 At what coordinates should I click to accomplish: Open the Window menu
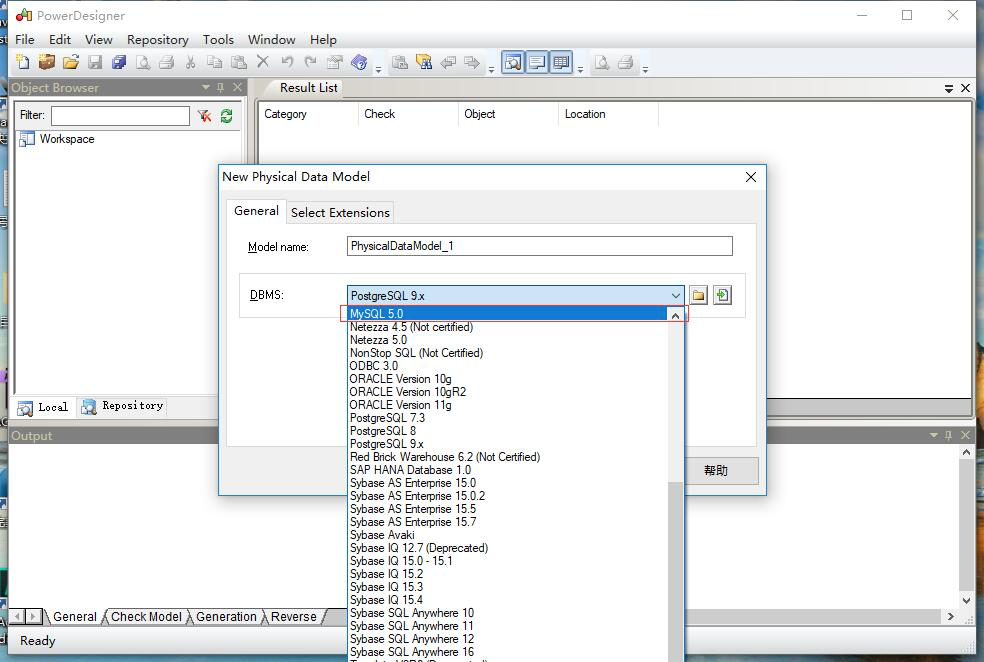(x=271, y=40)
